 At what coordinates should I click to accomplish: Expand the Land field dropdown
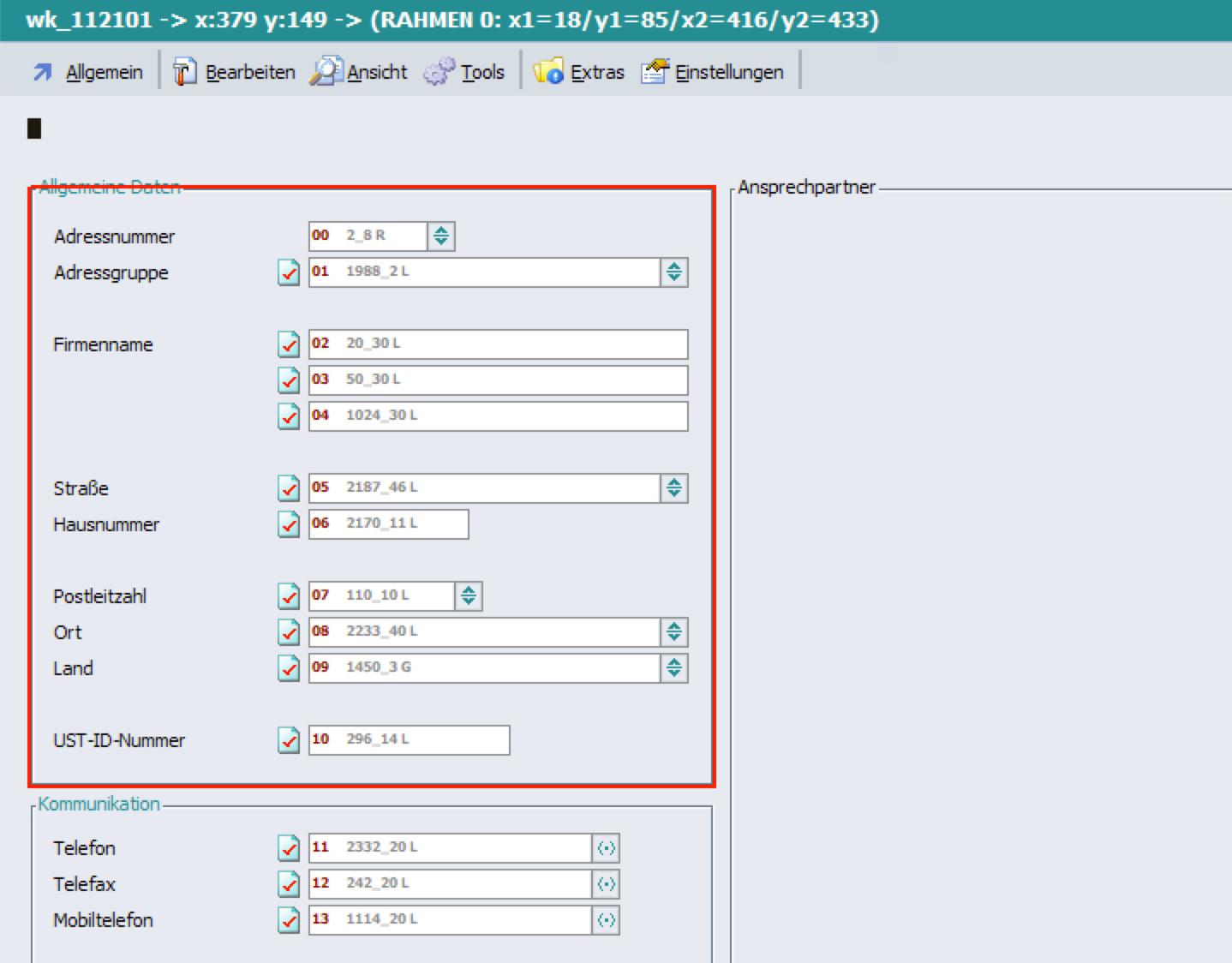[x=674, y=668]
